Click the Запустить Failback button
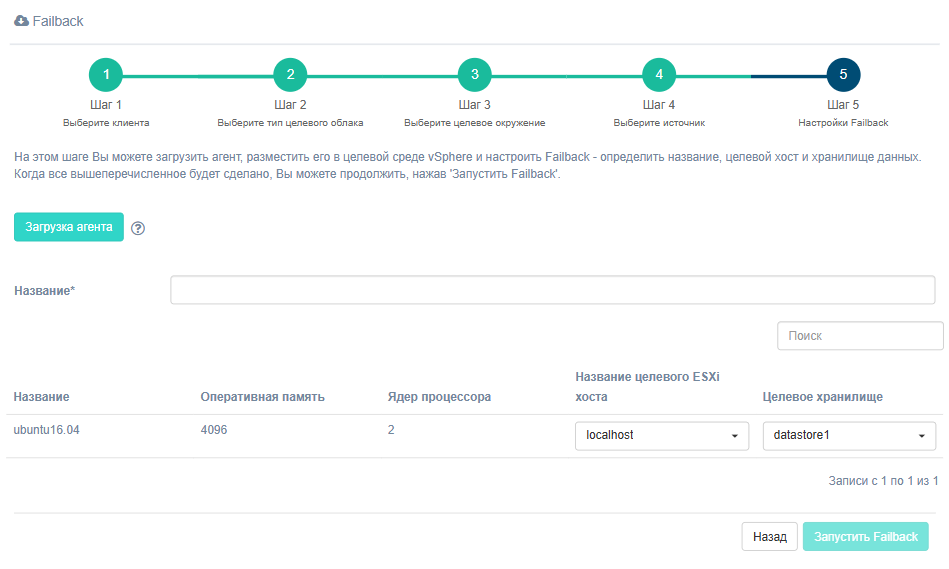This screenshot has height=569, width=949. click(865, 537)
